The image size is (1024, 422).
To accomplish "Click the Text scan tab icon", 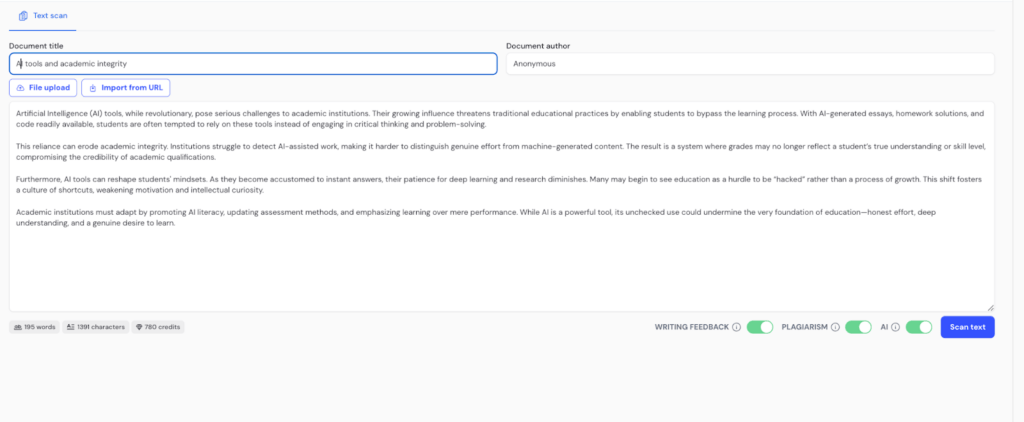I will [x=24, y=16].
